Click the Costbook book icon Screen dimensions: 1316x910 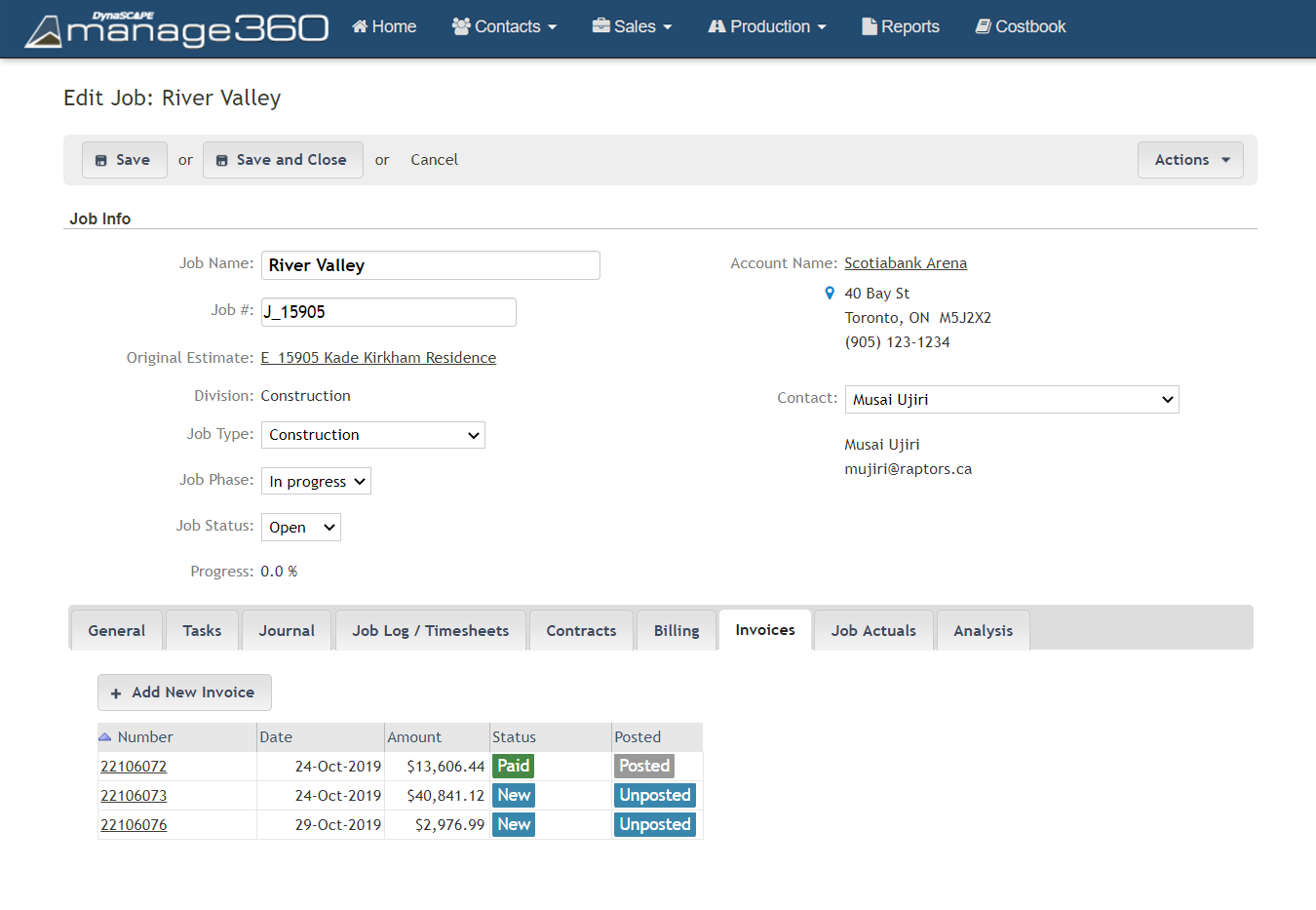[x=983, y=26]
